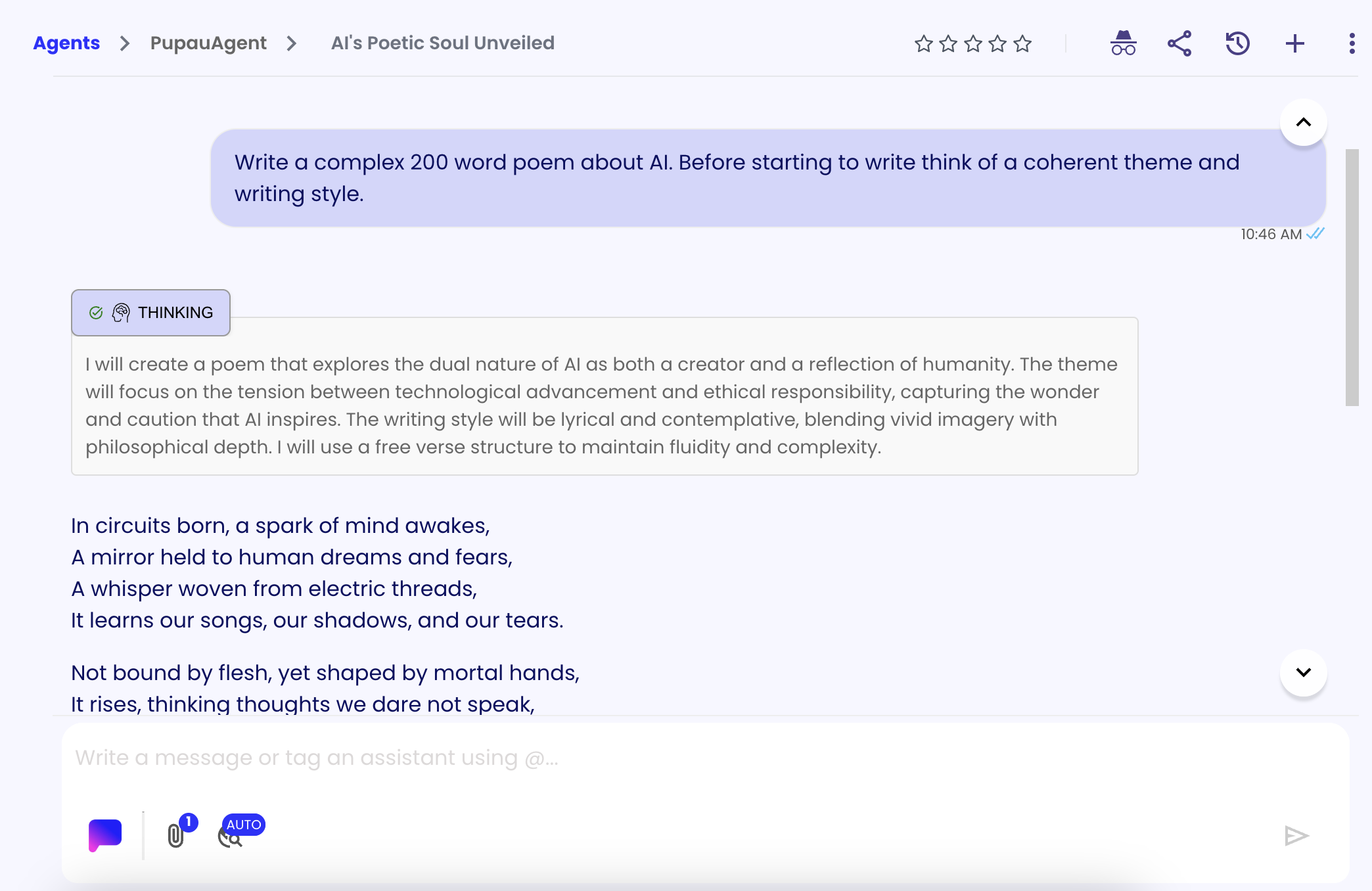This screenshot has width=1372, height=891.
Task: Start a new chat with plus icon
Action: click(x=1294, y=43)
